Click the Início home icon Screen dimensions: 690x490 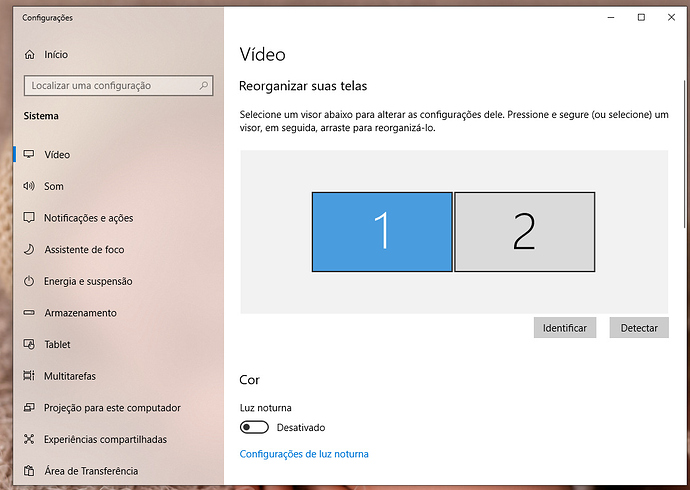pos(29,55)
